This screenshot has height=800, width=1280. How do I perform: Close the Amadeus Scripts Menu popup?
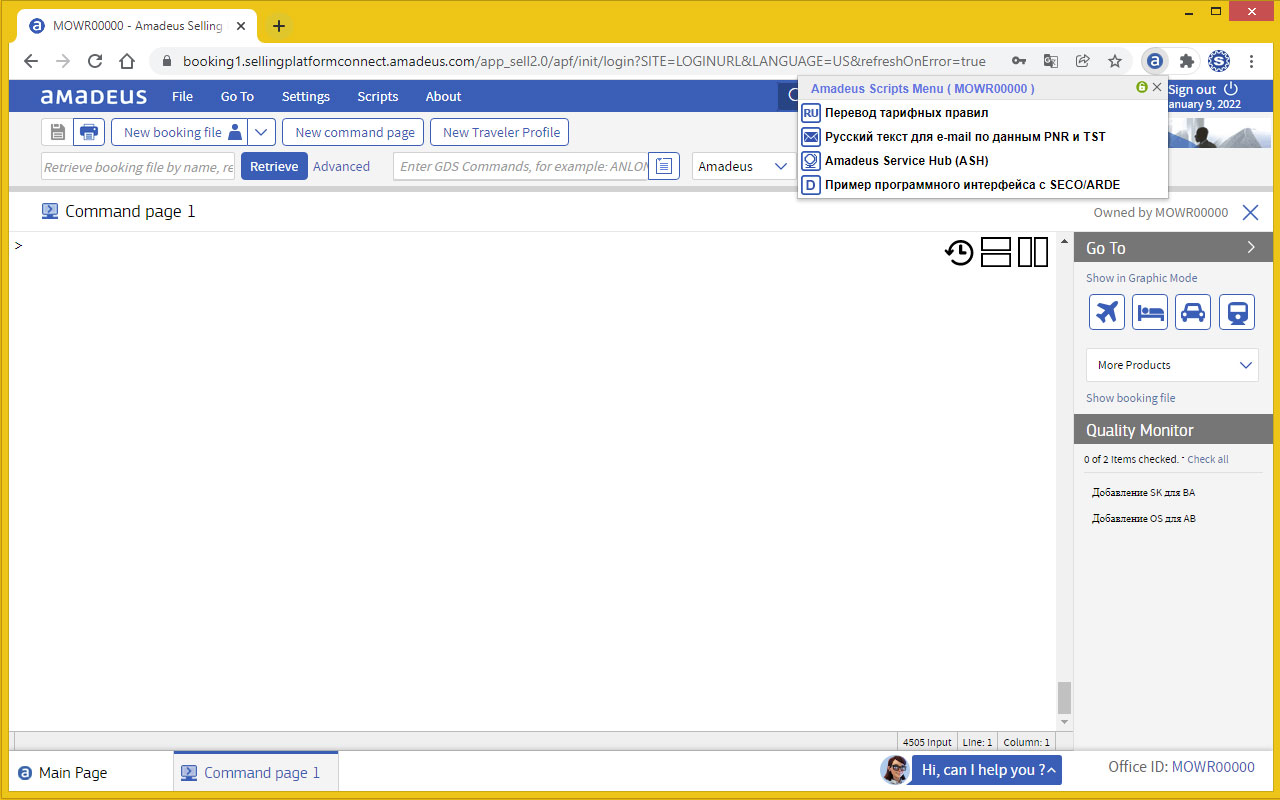point(1157,87)
